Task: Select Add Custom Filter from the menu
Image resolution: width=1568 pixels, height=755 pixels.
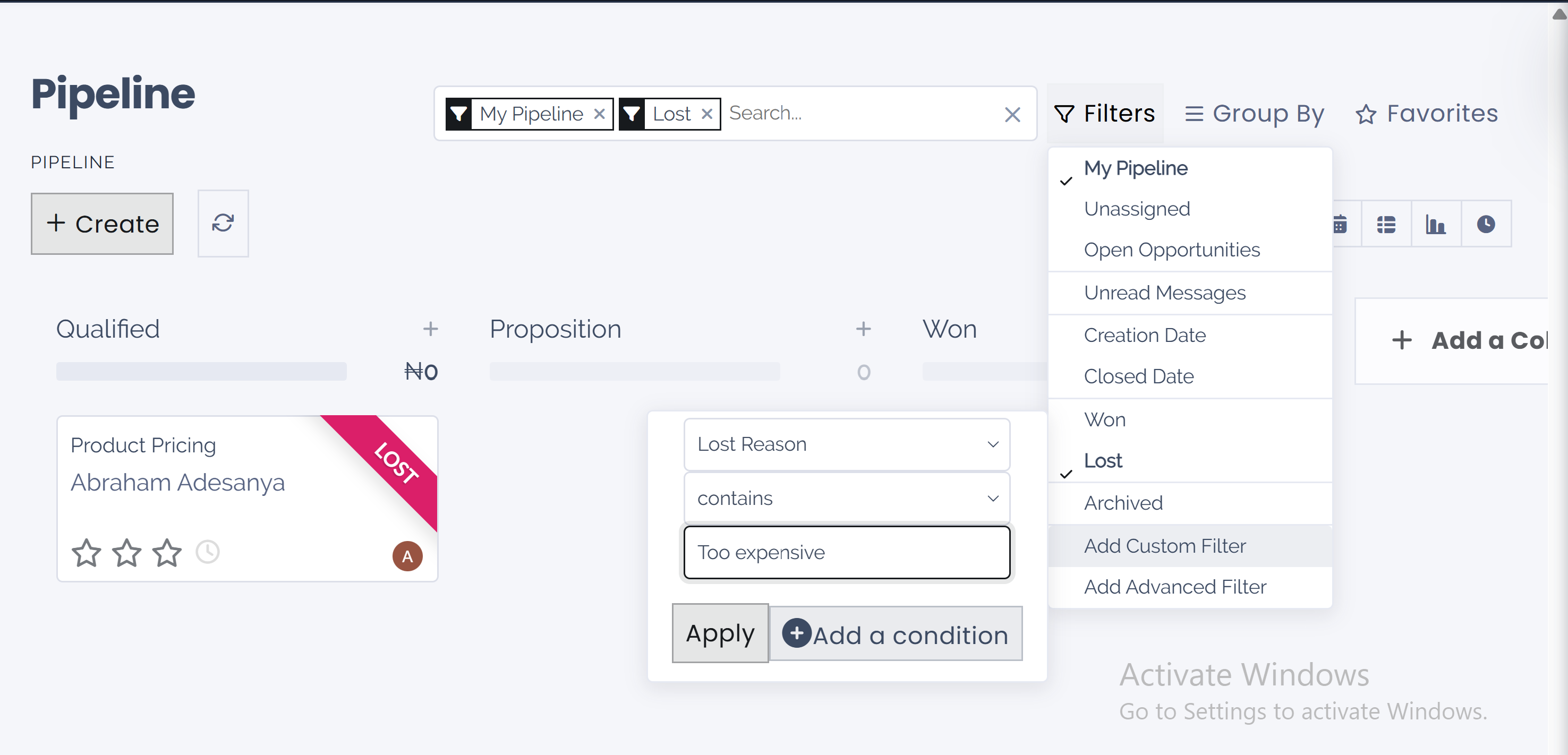Action: tap(1164, 546)
